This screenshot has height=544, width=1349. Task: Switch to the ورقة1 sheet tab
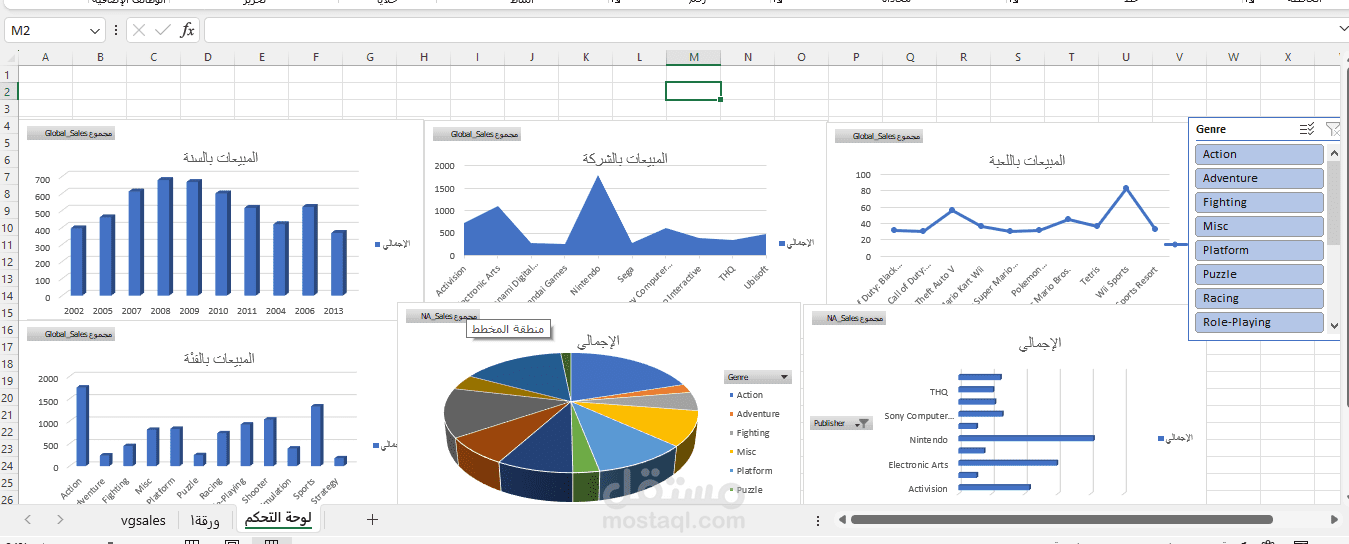[204, 520]
